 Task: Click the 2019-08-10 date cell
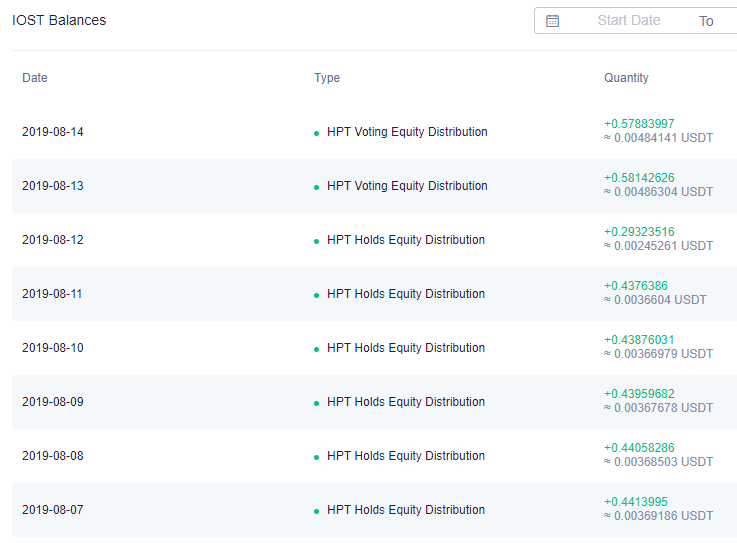point(53,348)
